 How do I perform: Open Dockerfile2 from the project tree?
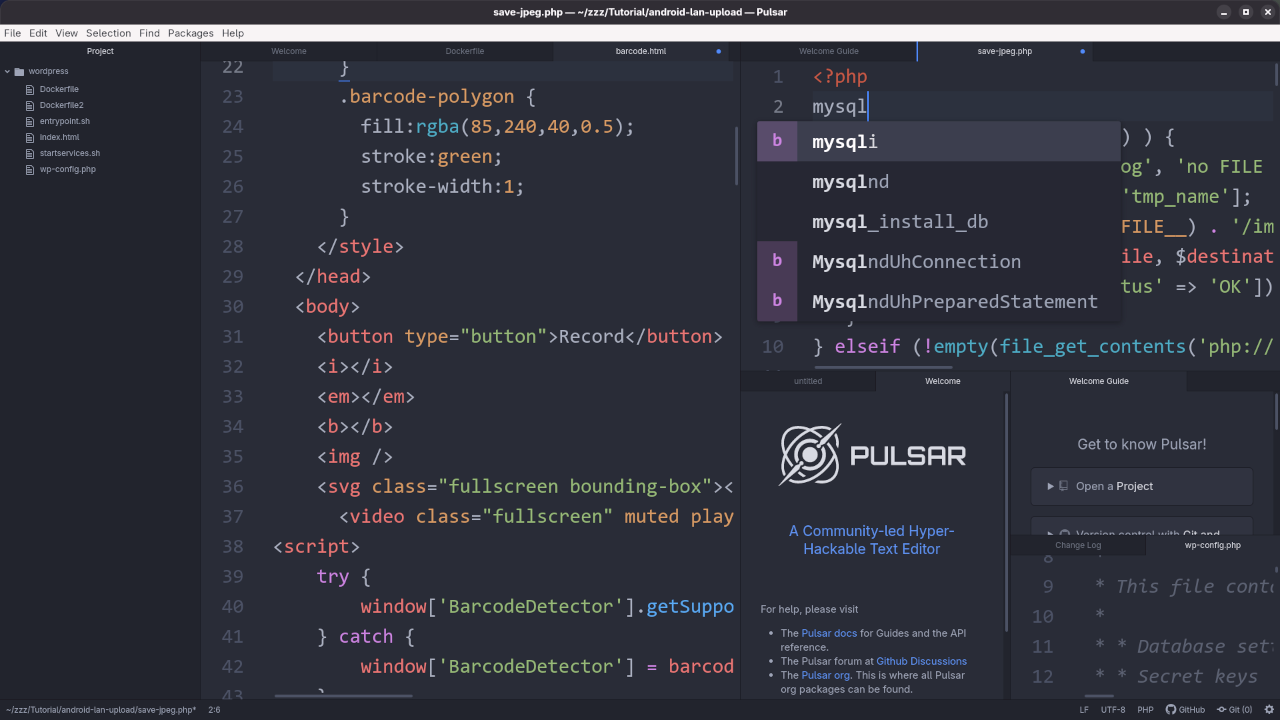(62, 105)
